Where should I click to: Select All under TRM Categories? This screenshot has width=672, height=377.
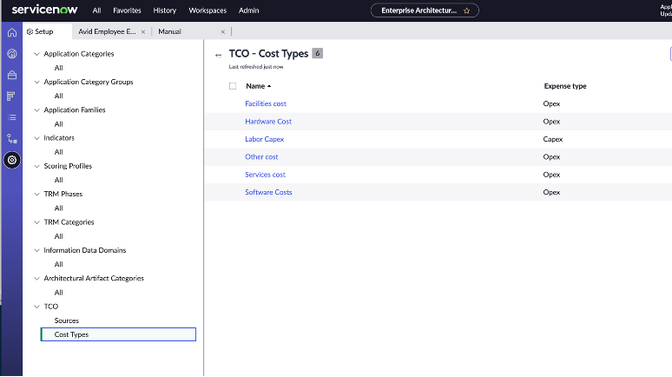point(59,236)
